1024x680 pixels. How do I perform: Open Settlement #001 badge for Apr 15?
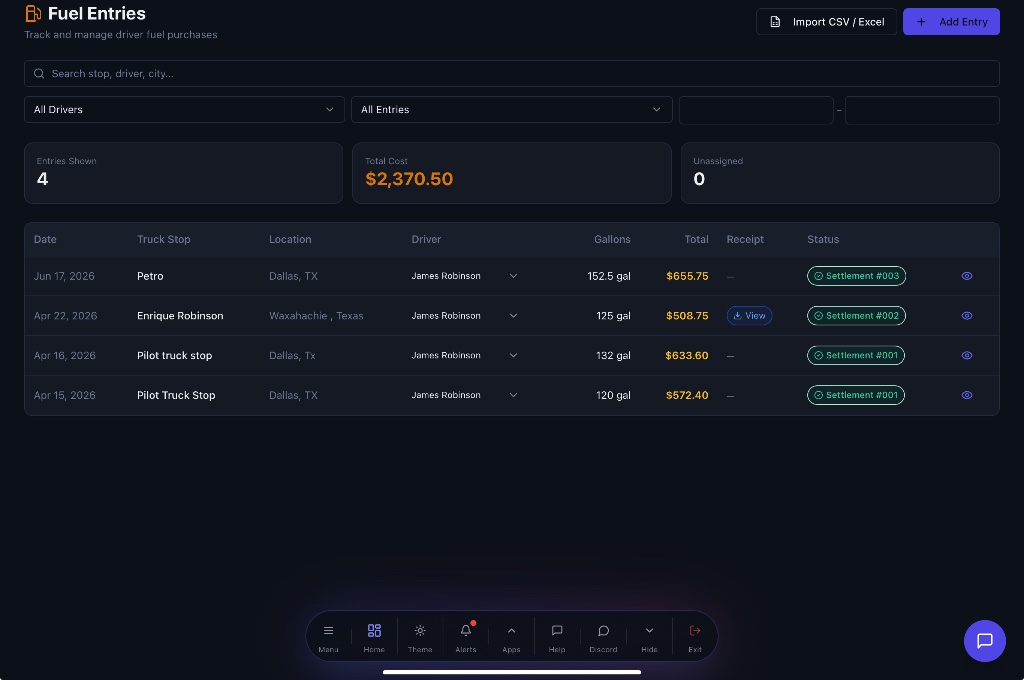click(x=856, y=395)
